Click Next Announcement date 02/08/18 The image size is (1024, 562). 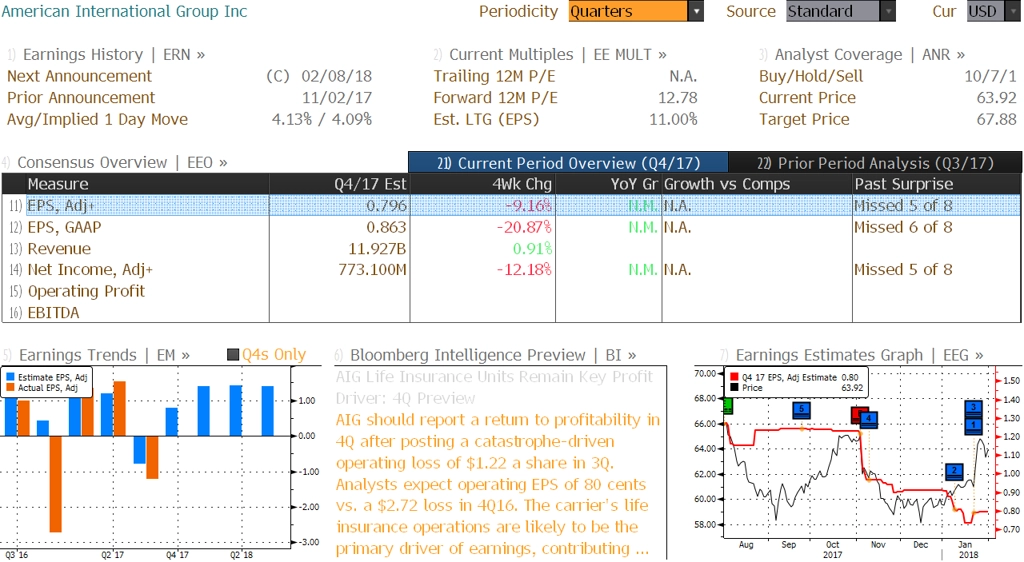[x=336, y=76]
